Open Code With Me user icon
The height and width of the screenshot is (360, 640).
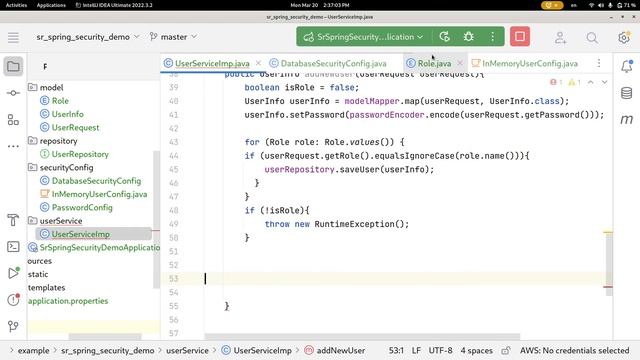pyautogui.click(x=560, y=38)
